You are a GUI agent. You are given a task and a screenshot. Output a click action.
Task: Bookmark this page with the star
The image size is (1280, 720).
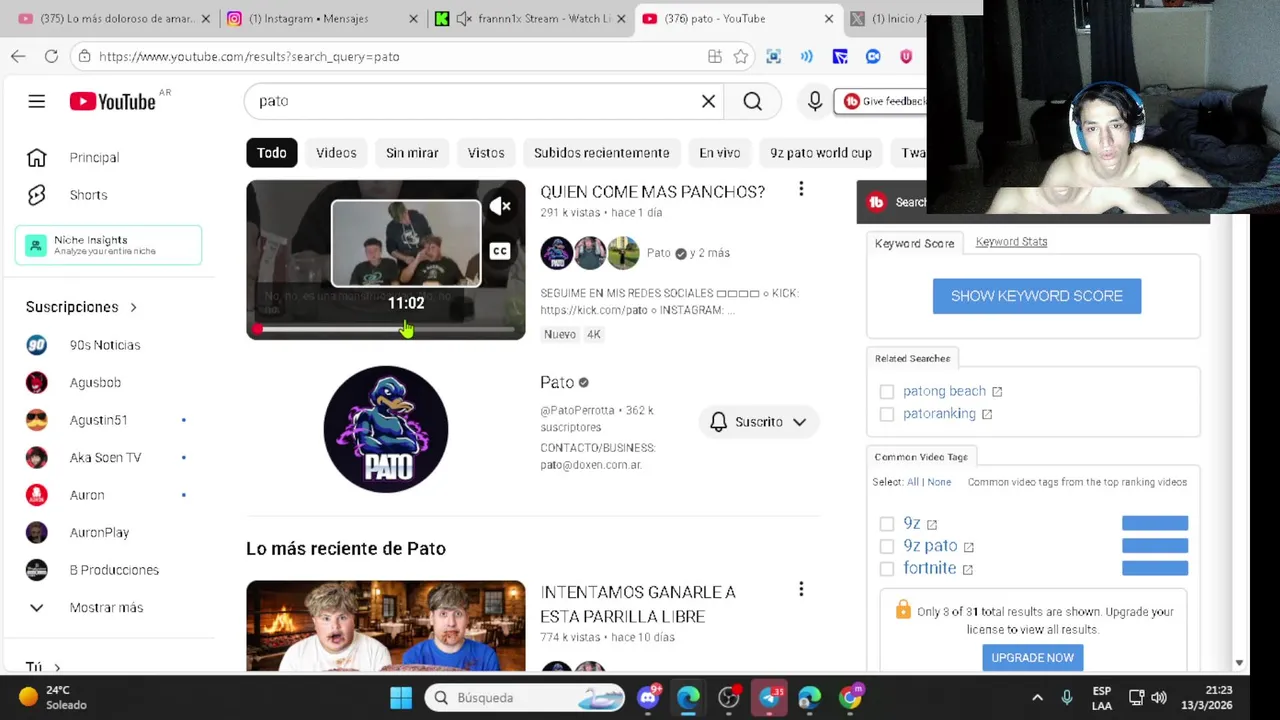741,57
